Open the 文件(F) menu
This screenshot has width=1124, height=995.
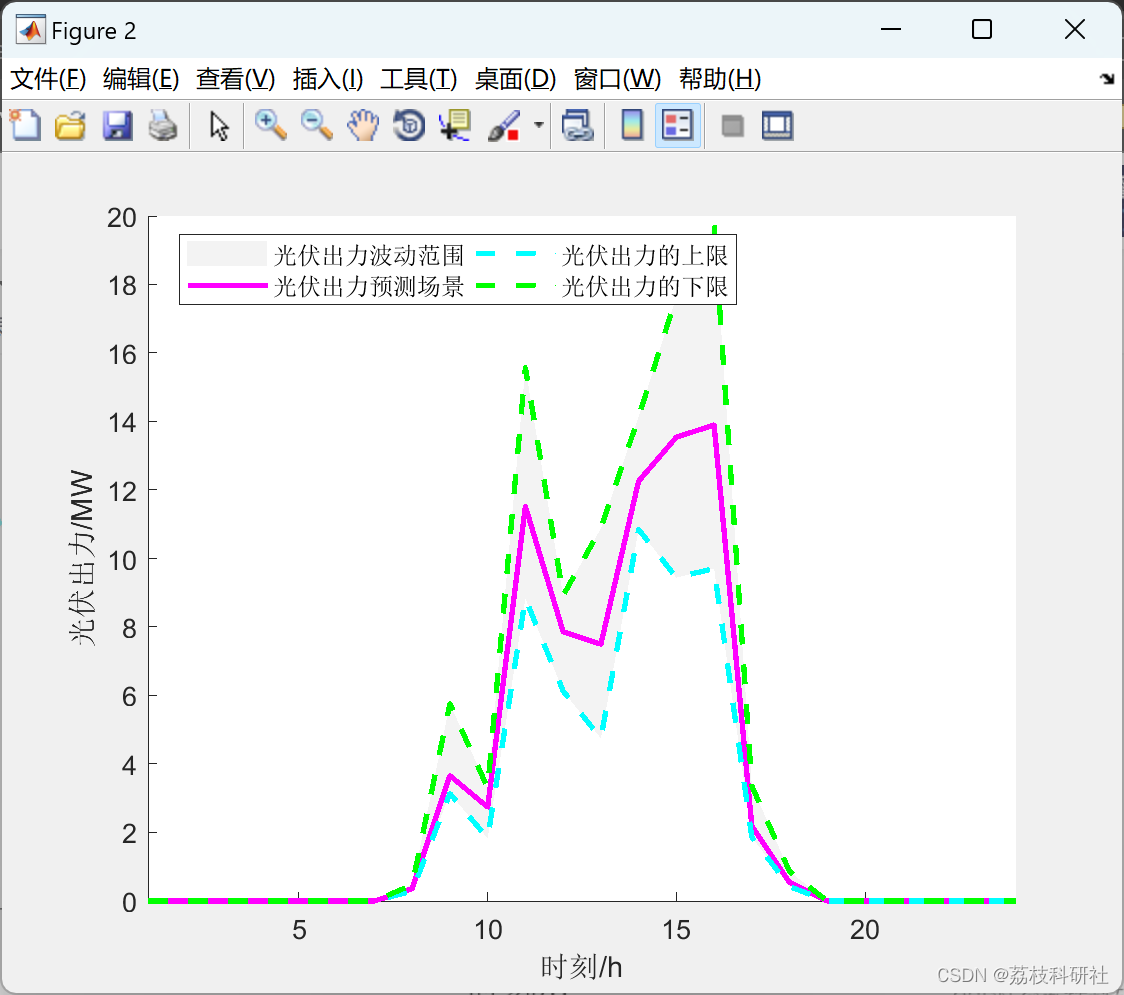(x=48, y=79)
